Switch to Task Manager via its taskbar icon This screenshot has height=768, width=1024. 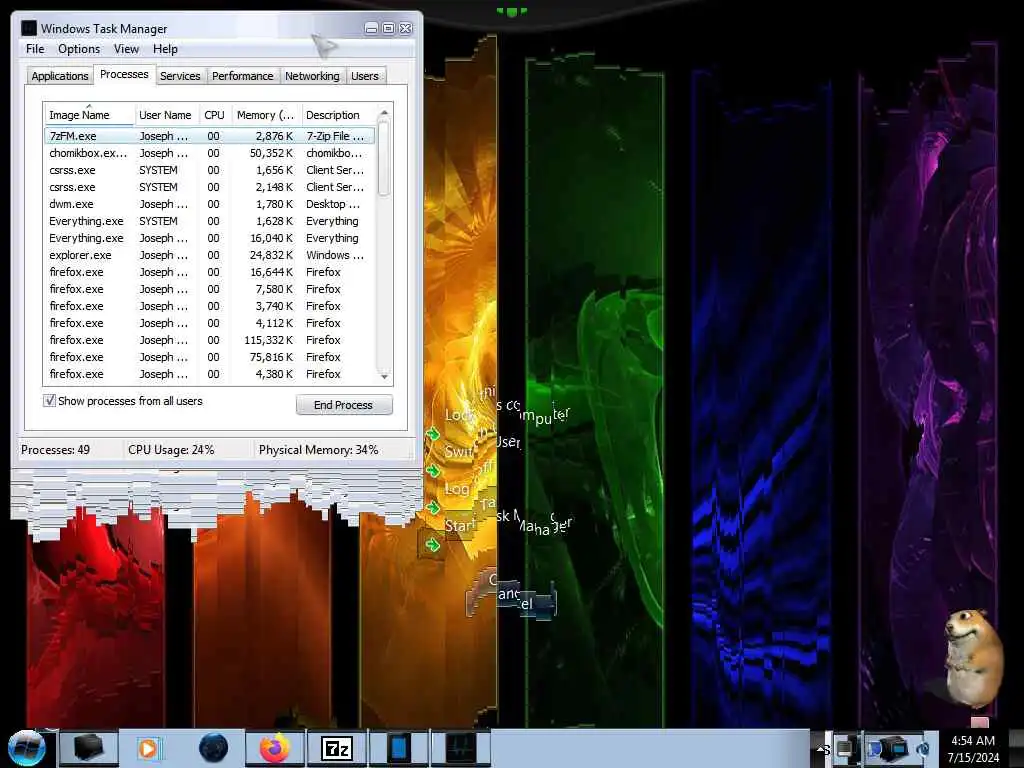coord(461,748)
